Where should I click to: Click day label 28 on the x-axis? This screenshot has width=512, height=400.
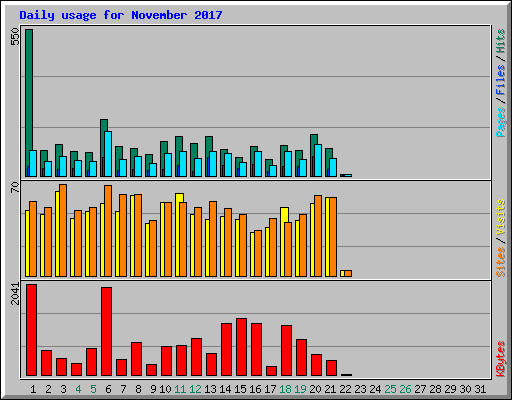pos(435,389)
